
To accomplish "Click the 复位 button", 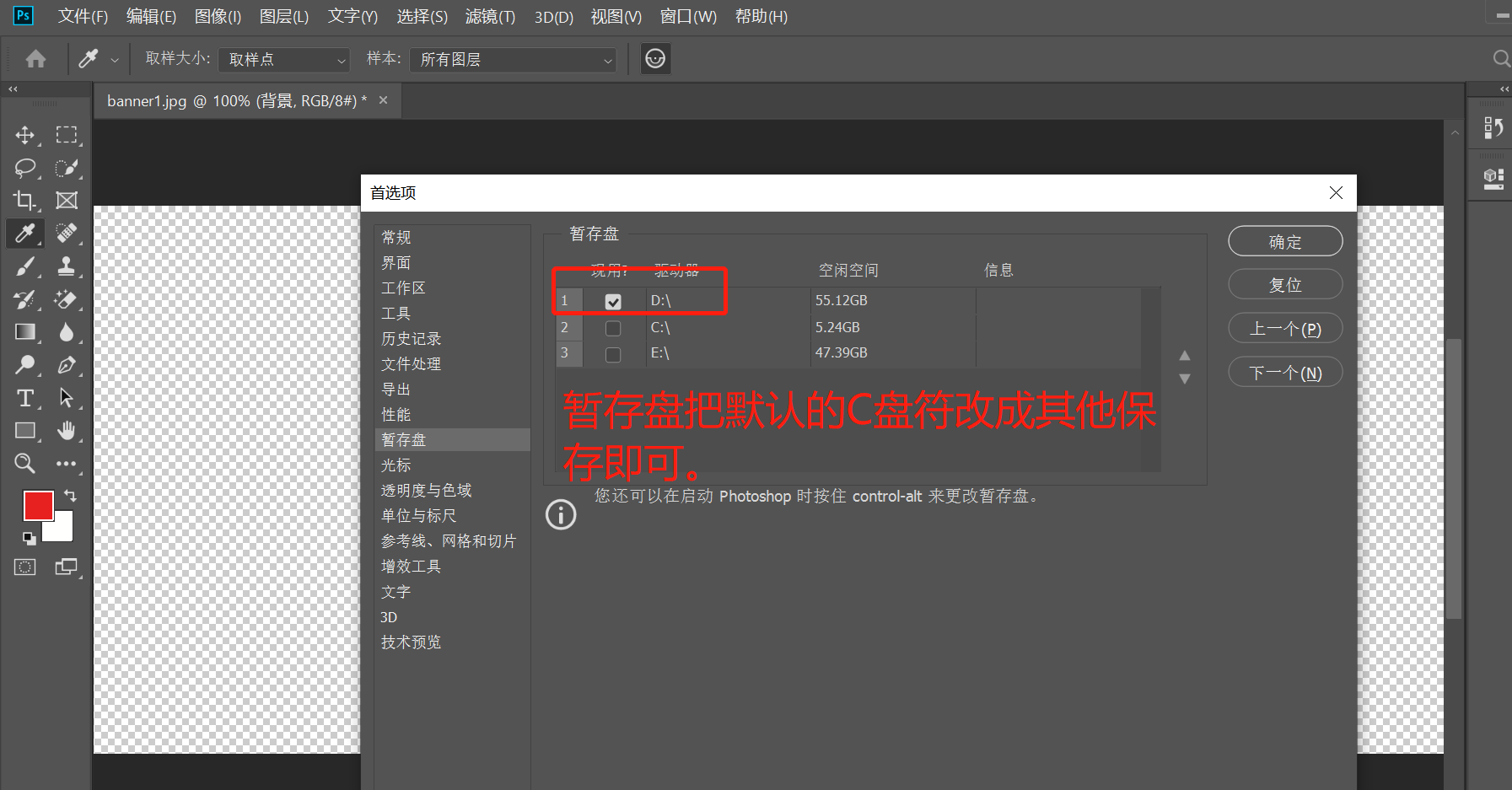I will click(1285, 284).
